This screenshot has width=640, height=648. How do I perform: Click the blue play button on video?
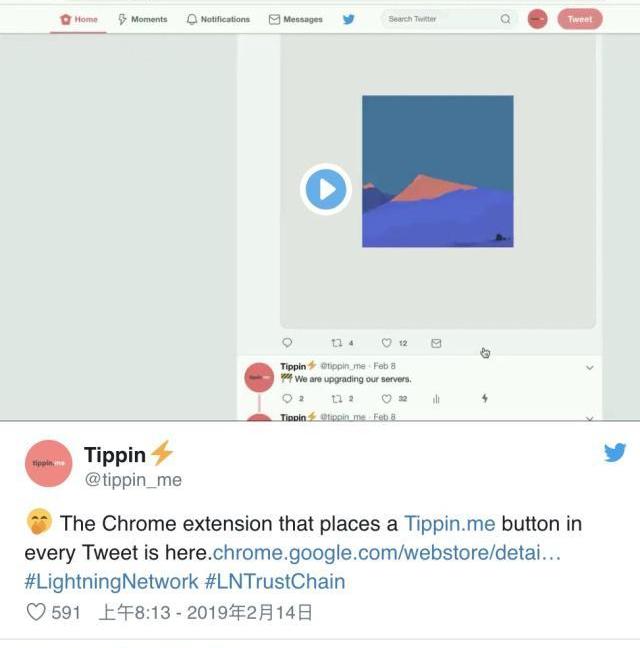click(326, 189)
